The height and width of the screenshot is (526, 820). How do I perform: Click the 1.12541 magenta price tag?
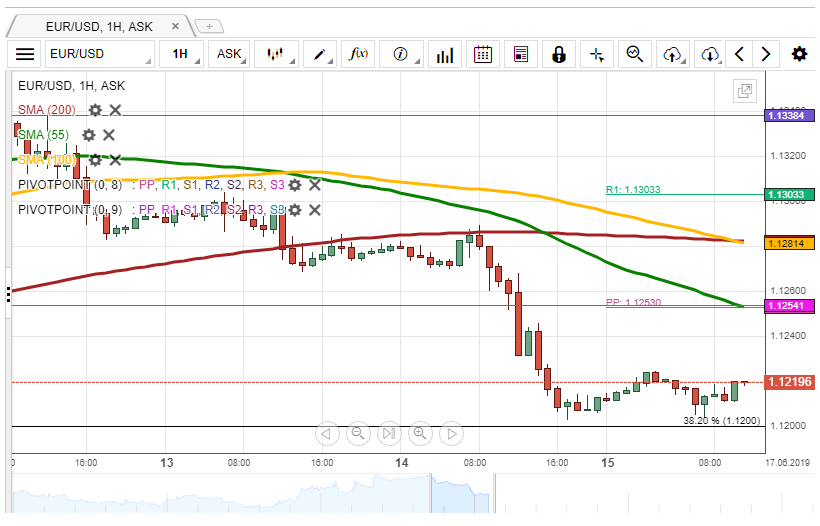pyautogui.click(x=790, y=305)
